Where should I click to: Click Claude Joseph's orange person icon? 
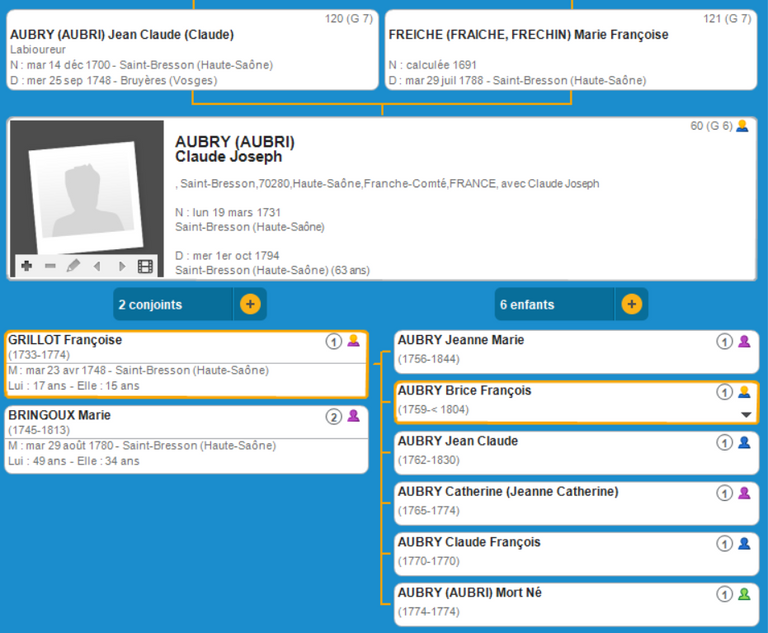click(742, 127)
